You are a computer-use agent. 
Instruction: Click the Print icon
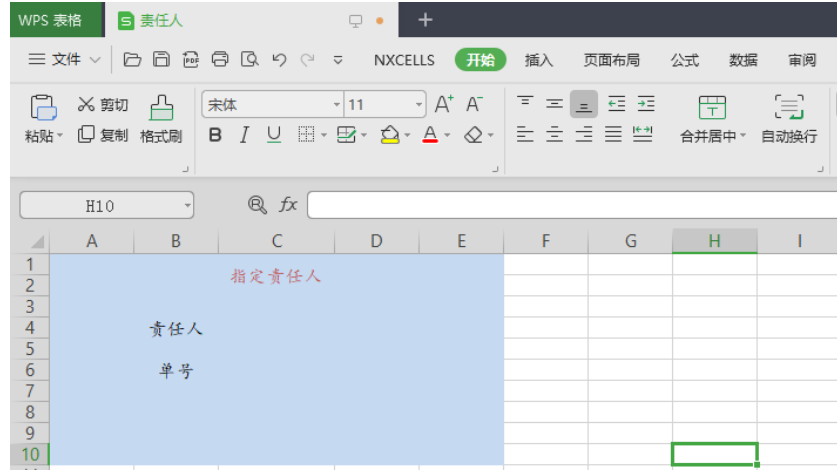(x=220, y=60)
